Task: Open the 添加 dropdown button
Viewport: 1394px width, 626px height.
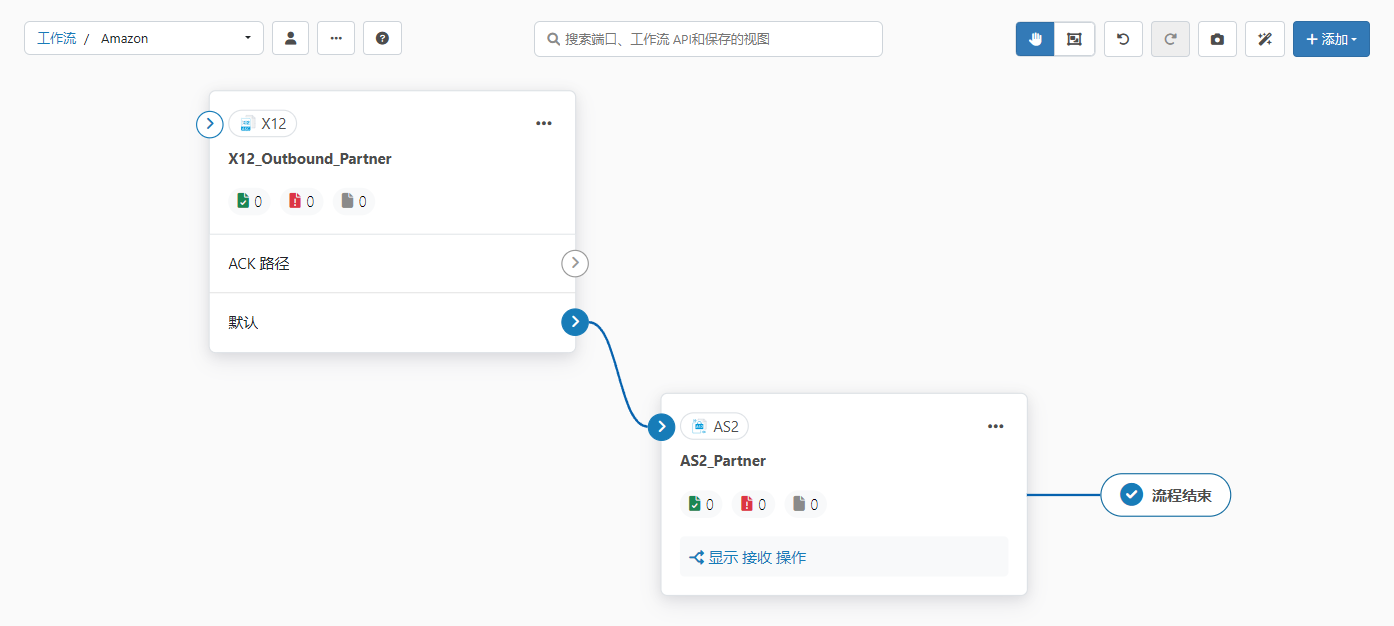Action: point(1330,39)
